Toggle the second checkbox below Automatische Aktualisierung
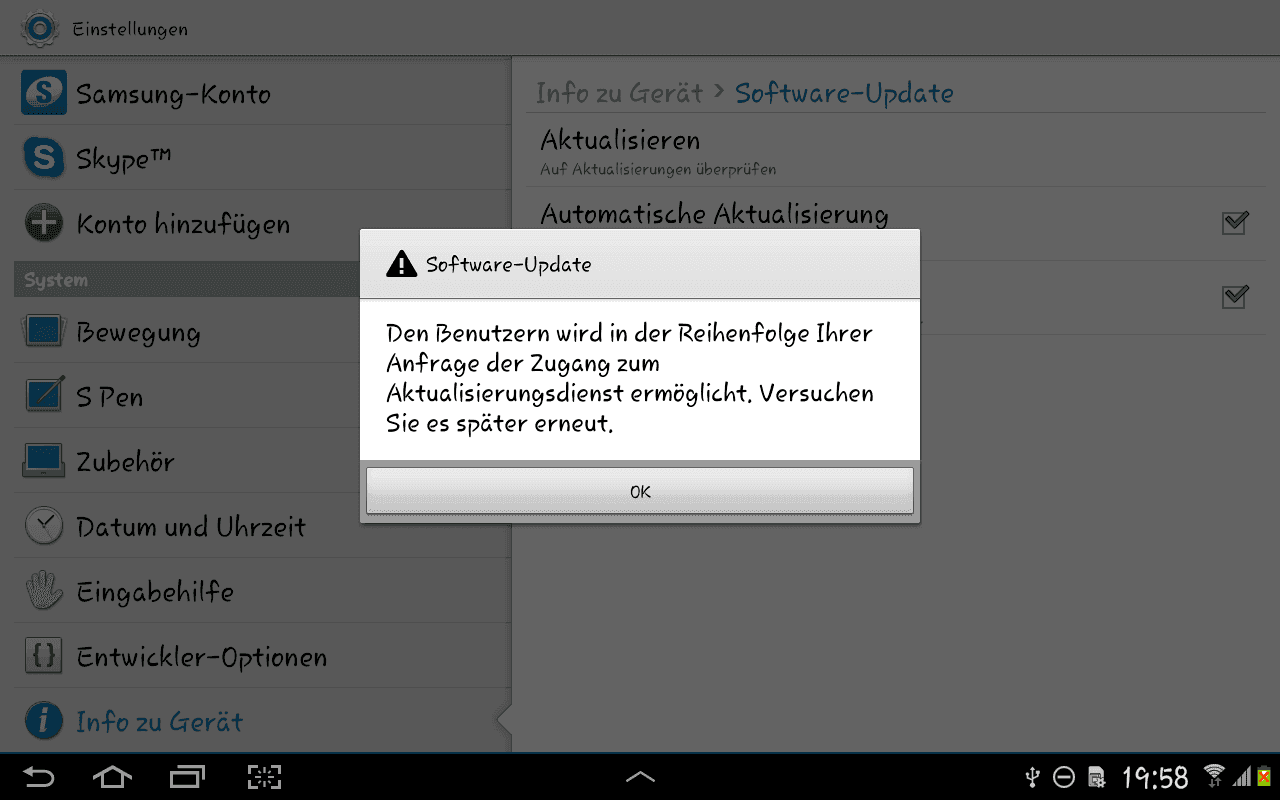This screenshot has width=1280, height=800. 1236,297
